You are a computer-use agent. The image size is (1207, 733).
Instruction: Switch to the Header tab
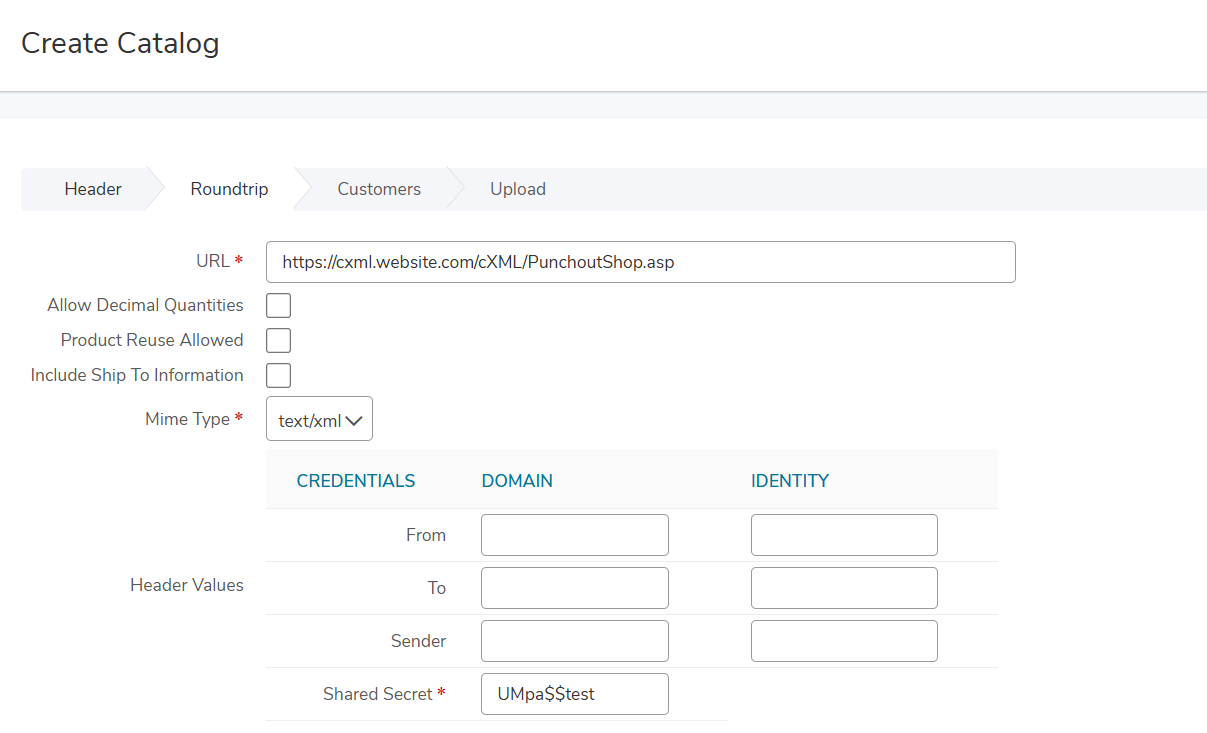point(93,189)
